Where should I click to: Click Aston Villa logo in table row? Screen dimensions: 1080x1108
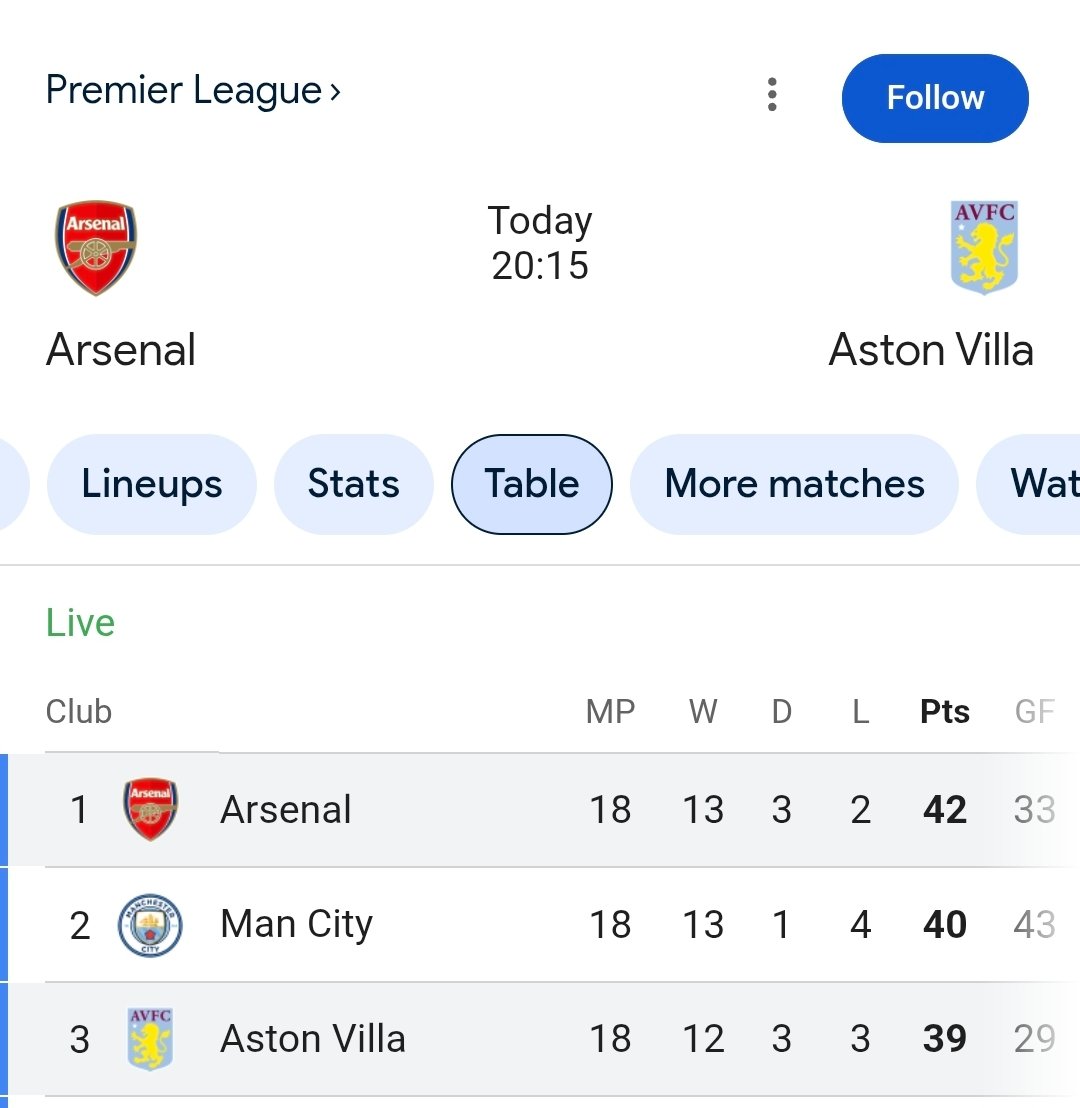click(151, 1039)
